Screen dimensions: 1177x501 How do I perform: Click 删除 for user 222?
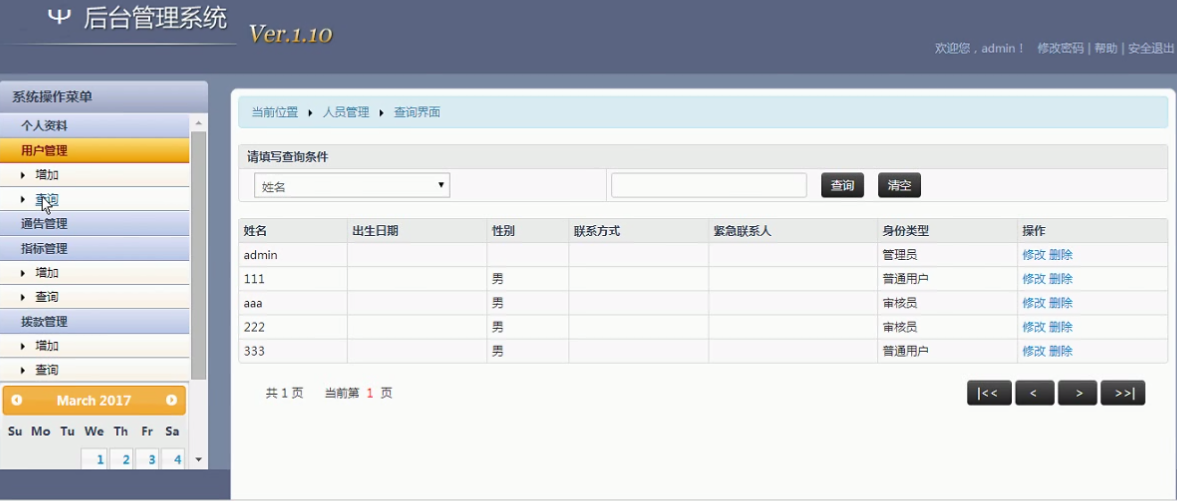tap(1061, 327)
